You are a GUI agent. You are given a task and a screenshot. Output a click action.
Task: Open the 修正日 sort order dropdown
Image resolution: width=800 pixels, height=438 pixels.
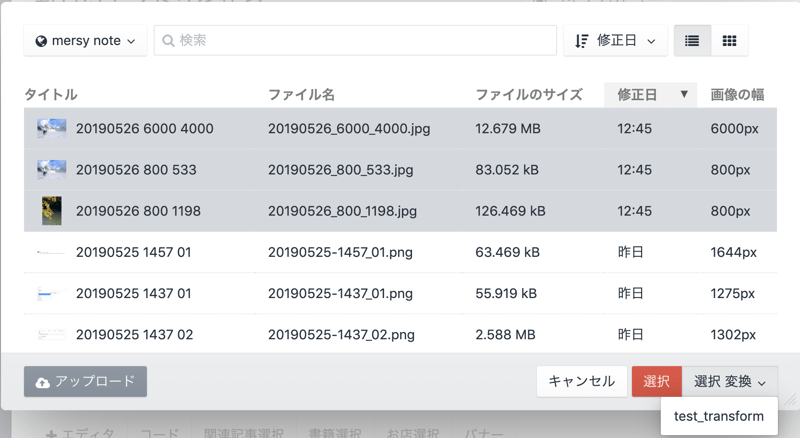click(x=616, y=41)
